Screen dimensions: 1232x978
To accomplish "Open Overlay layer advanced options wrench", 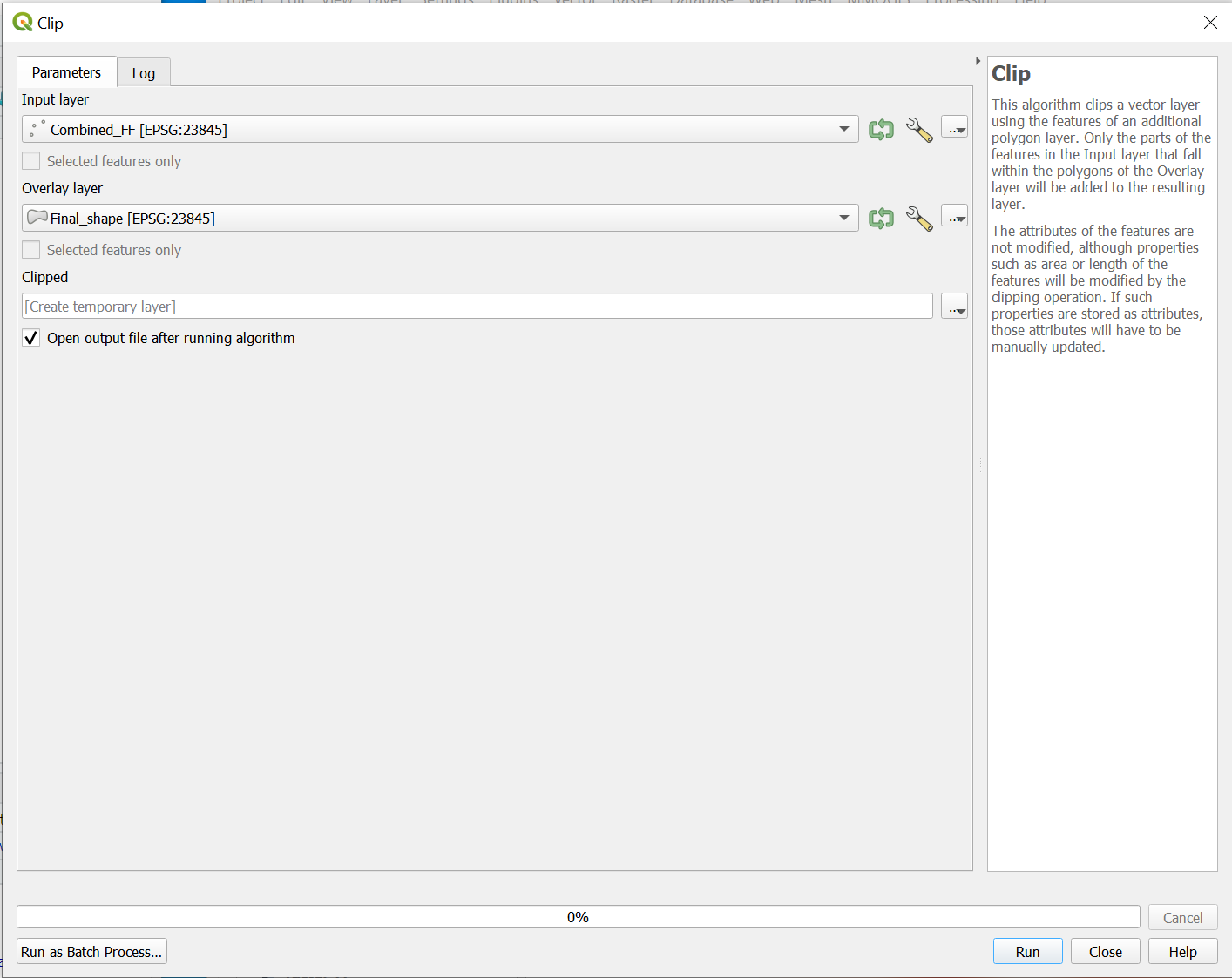I will [918, 219].
